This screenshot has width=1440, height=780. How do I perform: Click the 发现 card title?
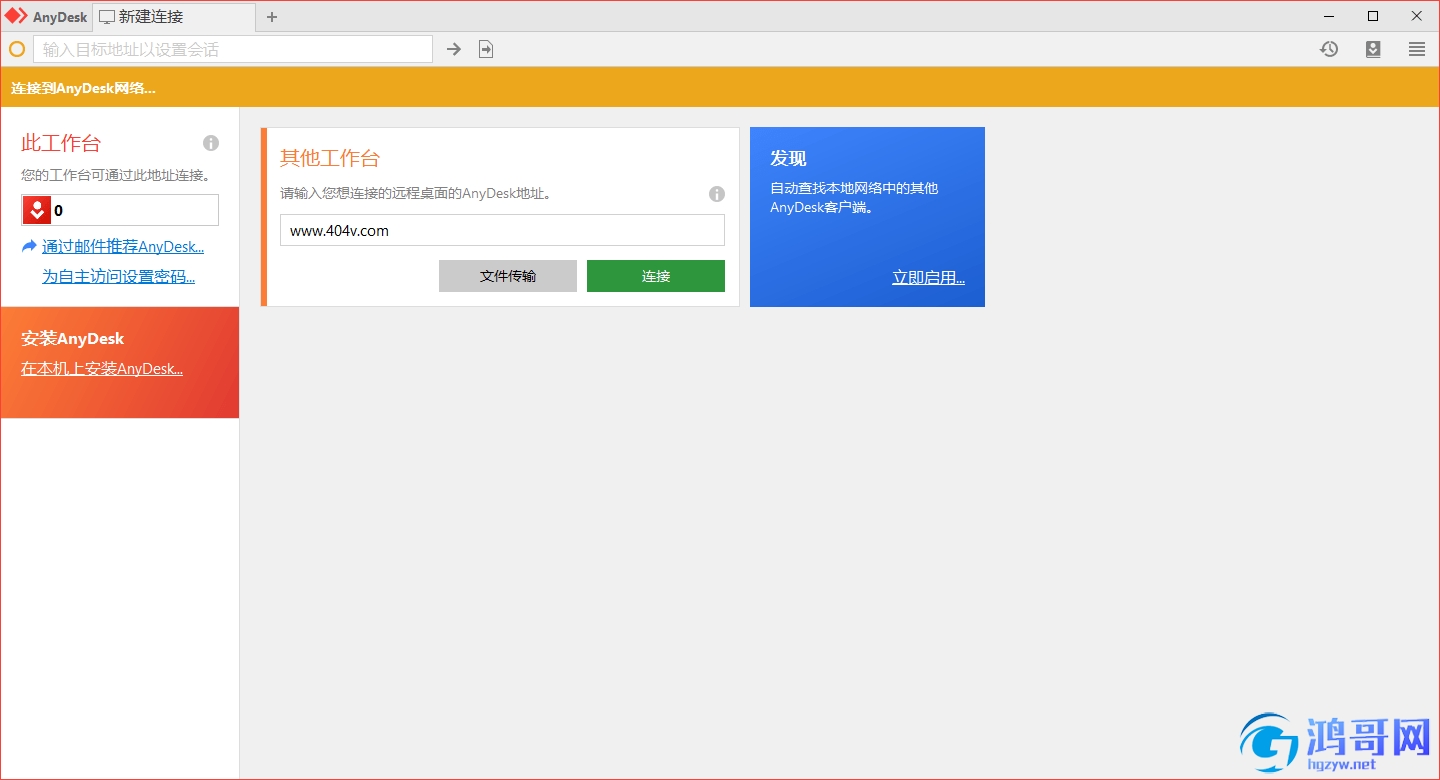point(788,158)
